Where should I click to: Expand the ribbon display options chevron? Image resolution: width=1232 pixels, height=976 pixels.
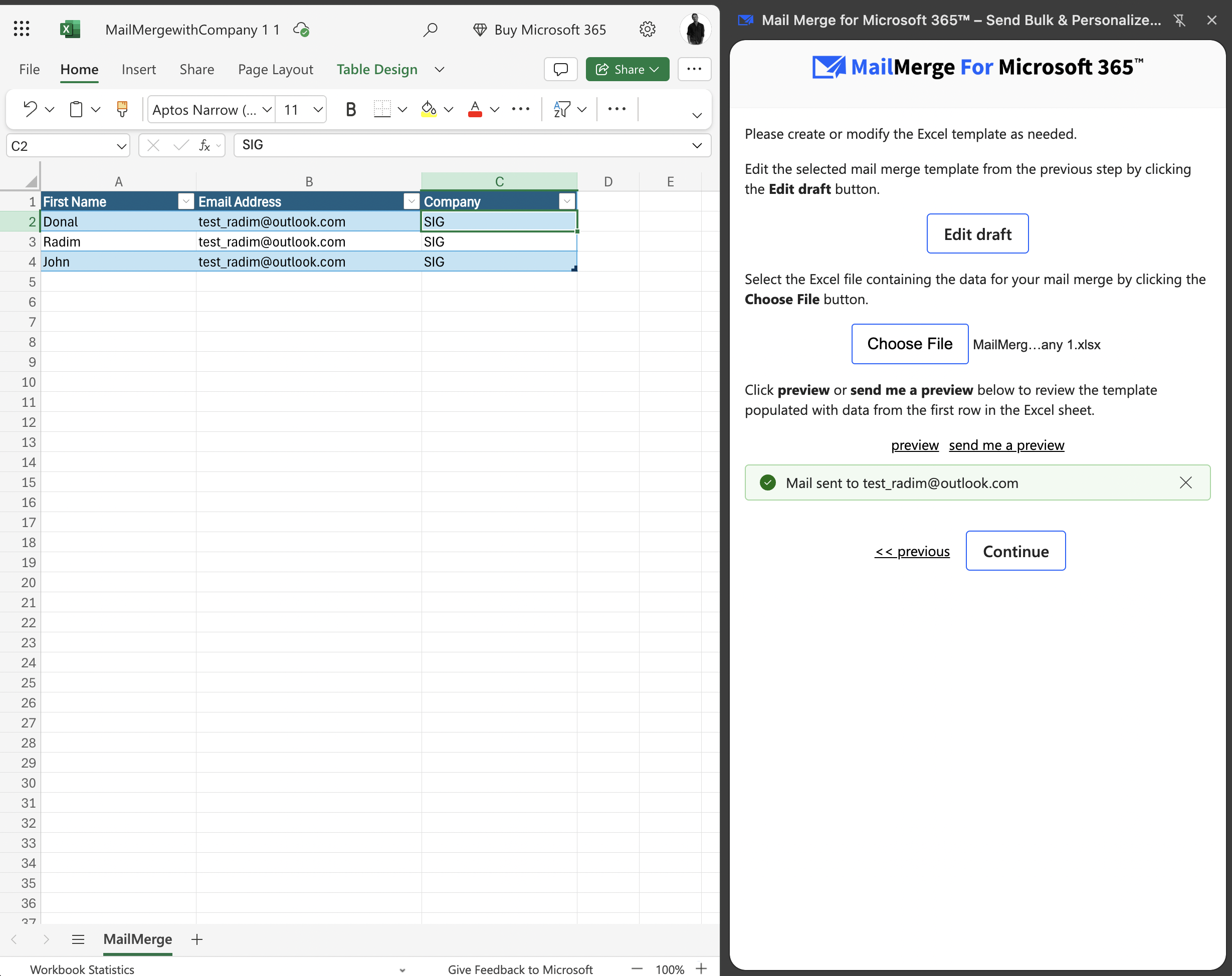pyautogui.click(x=697, y=115)
